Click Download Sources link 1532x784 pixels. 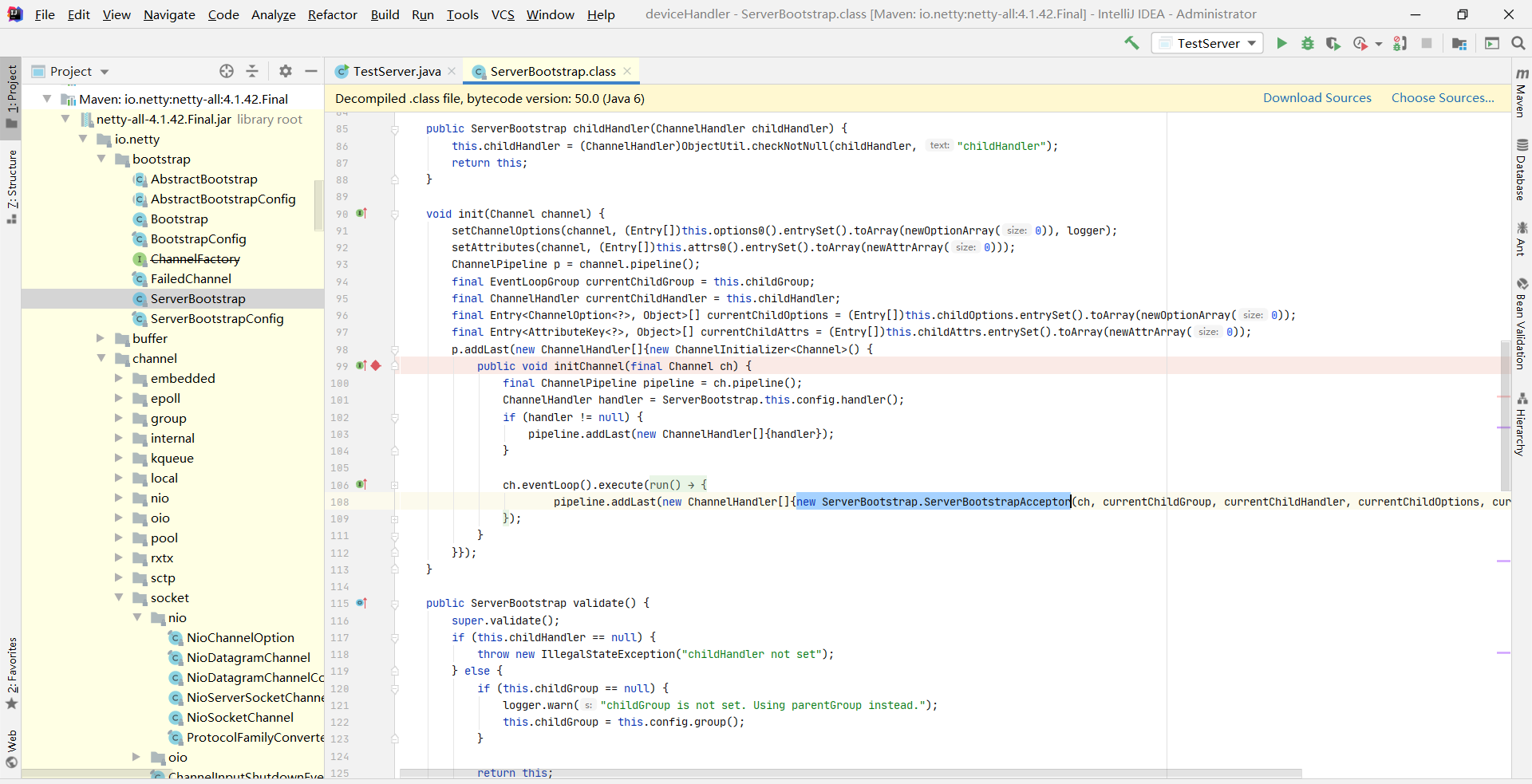[x=1317, y=98]
